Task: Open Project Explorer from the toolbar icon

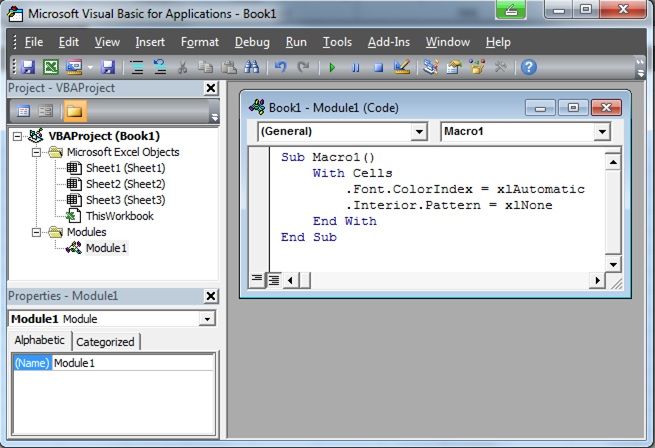Action: pos(431,67)
